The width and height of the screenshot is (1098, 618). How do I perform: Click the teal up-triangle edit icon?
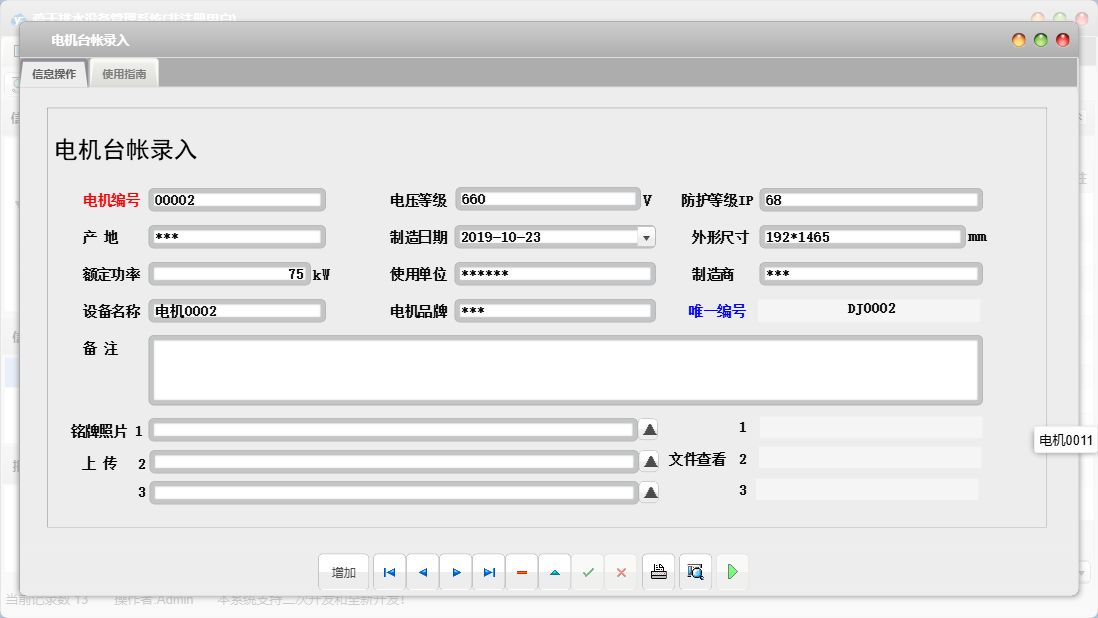[555, 572]
